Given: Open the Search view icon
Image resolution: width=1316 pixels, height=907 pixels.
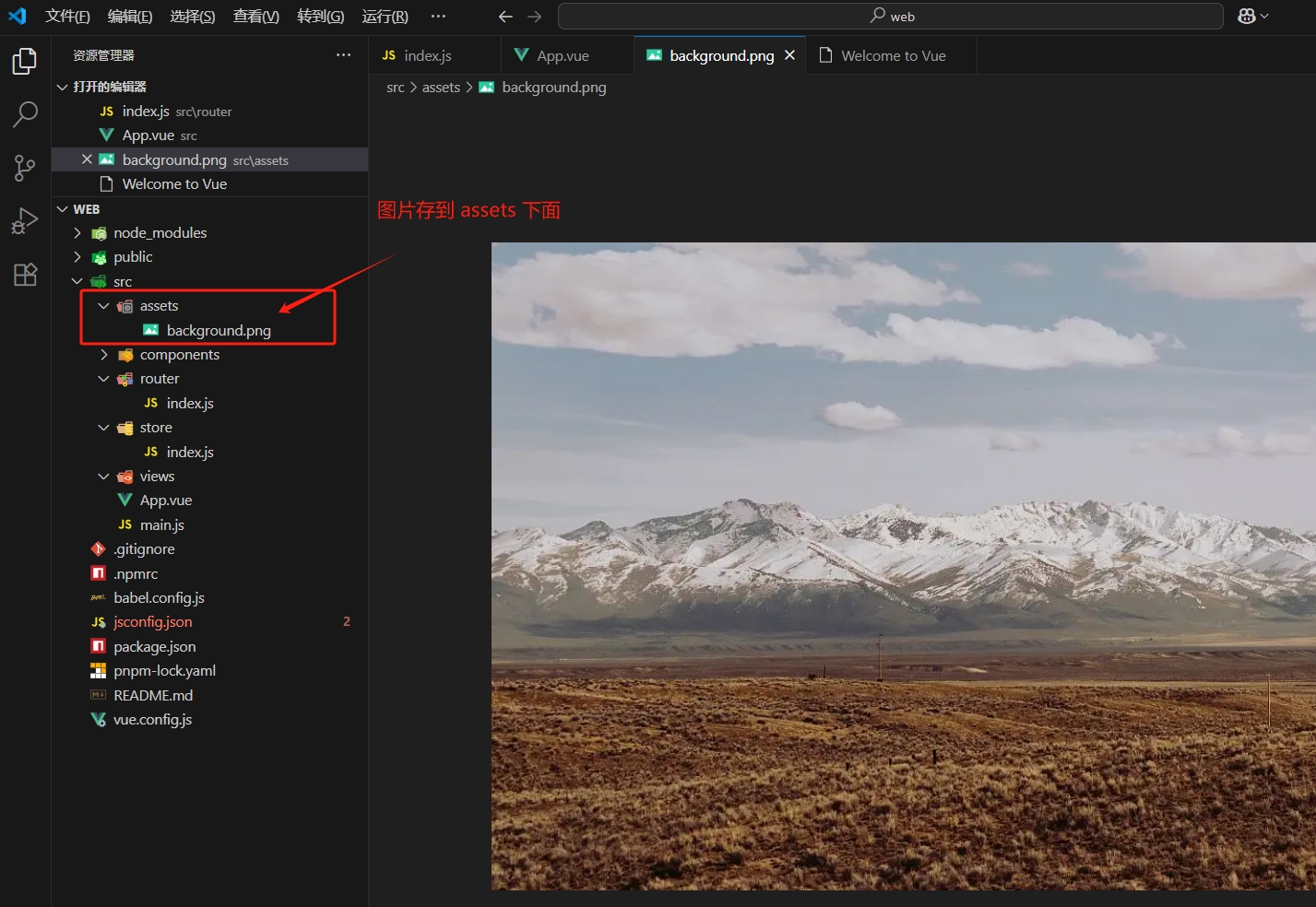Looking at the screenshot, I should pyautogui.click(x=25, y=114).
